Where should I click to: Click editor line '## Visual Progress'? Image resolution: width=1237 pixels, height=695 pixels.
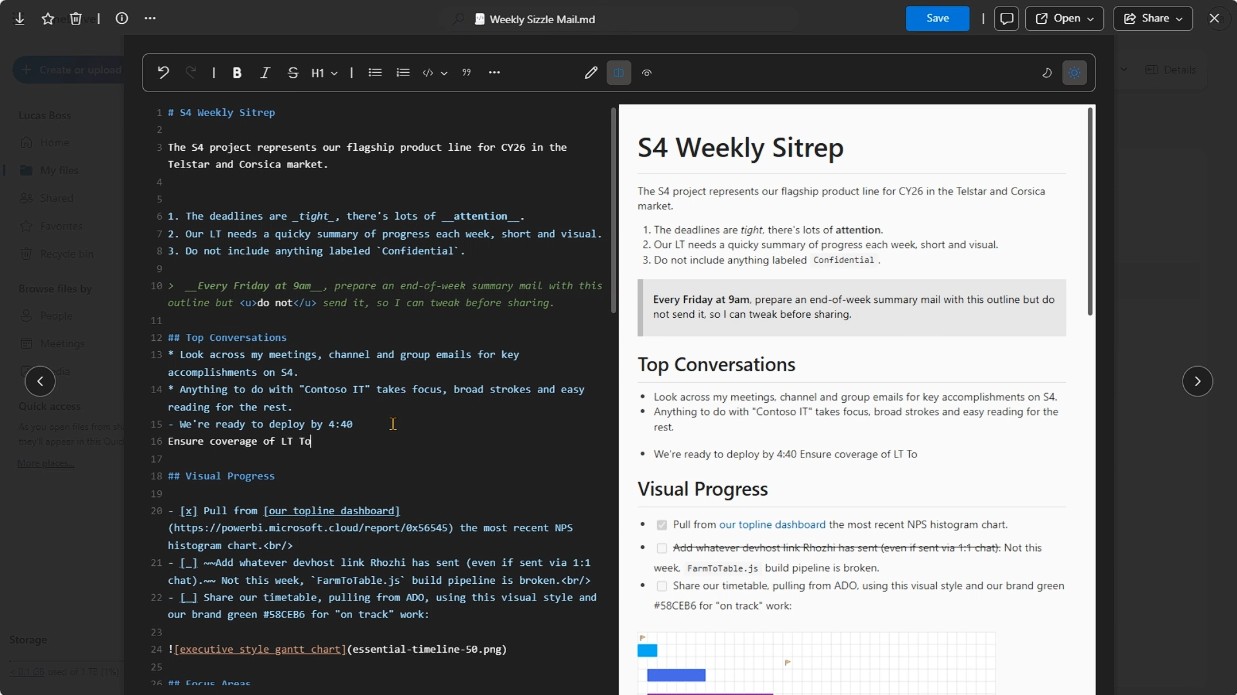point(221,475)
